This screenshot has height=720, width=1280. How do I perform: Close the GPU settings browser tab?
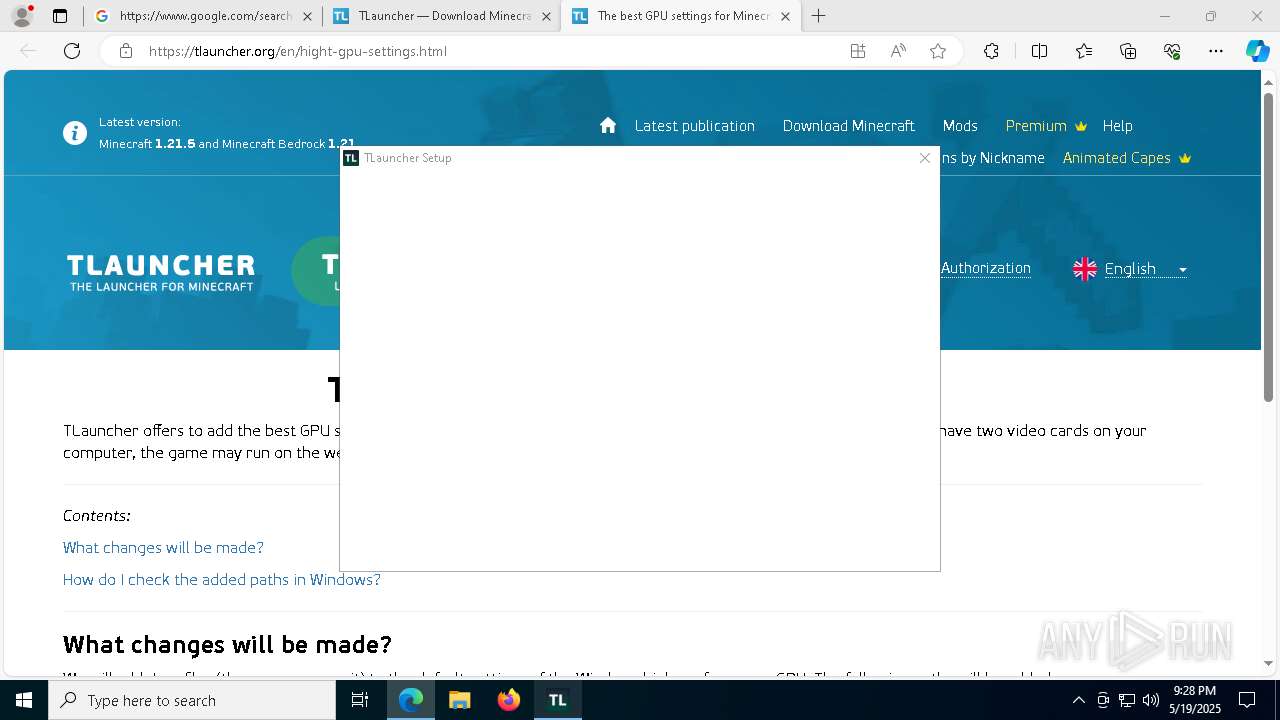coord(785,16)
